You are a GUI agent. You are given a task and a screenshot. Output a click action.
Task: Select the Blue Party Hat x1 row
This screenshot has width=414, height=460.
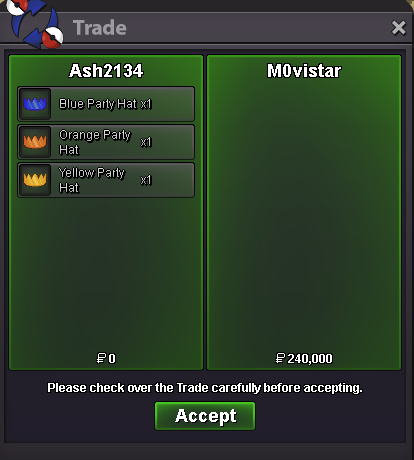[106, 104]
